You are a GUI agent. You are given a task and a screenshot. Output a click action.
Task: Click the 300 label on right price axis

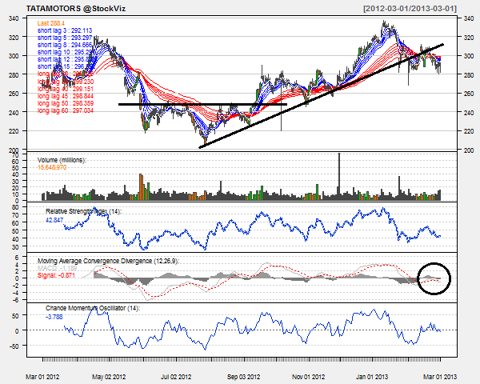click(469, 56)
